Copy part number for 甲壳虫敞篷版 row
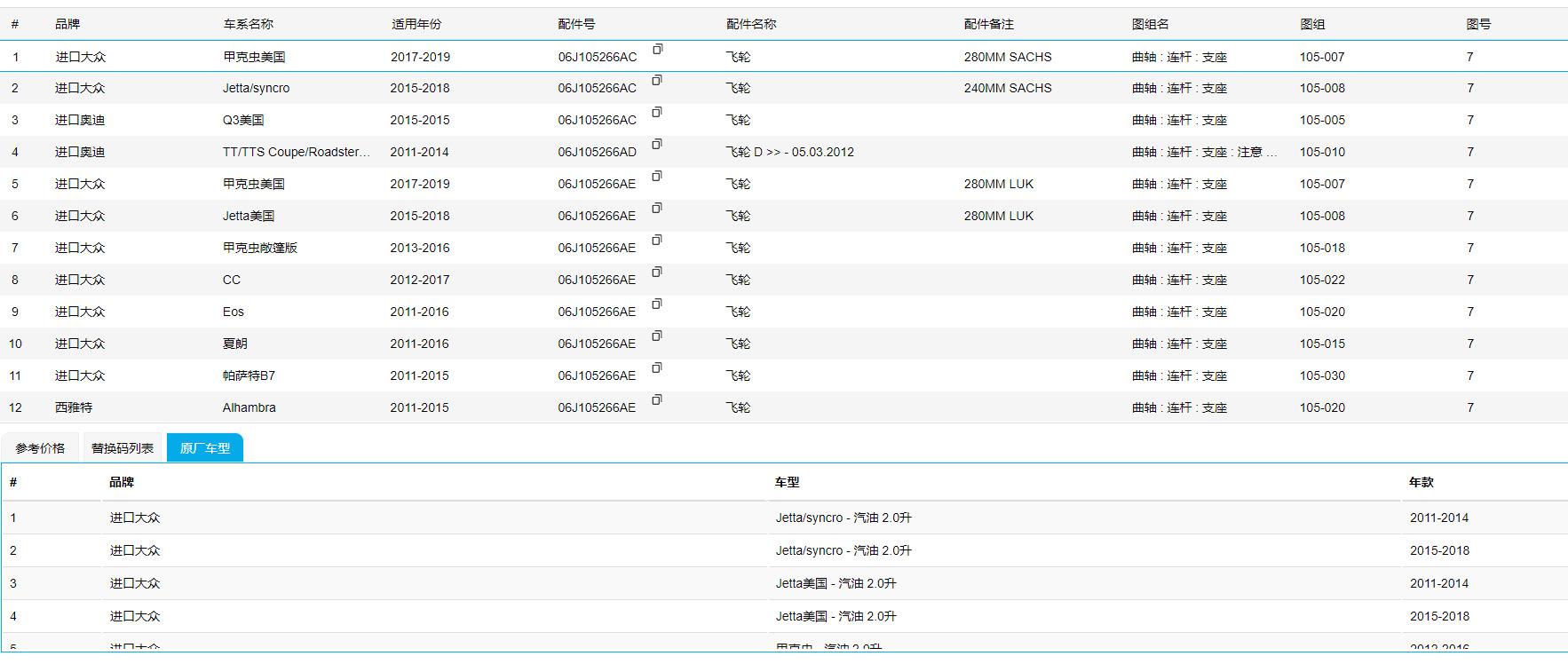This screenshot has width=1568, height=664. coord(657,241)
